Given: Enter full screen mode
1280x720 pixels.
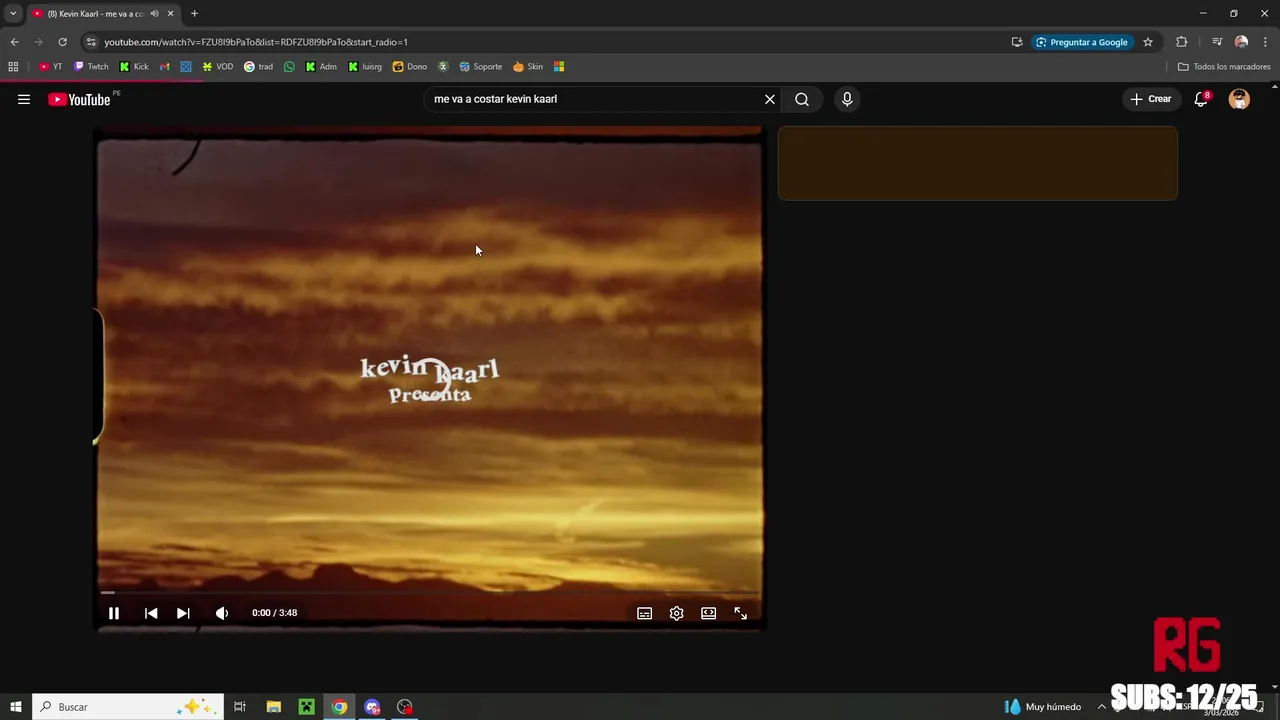Looking at the screenshot, I should (x=741, y=613).
